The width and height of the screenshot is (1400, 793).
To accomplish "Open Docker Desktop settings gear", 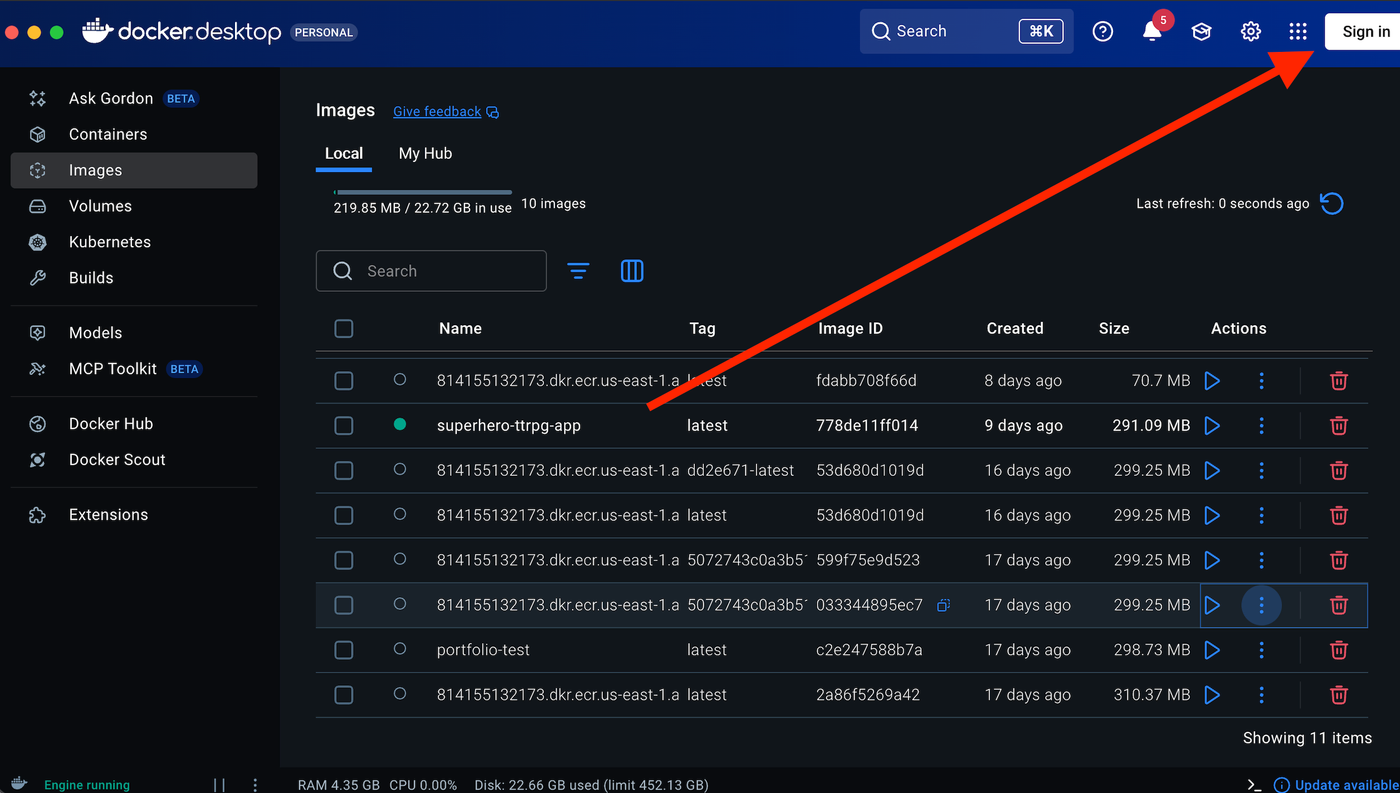I will coord(1250,32).
